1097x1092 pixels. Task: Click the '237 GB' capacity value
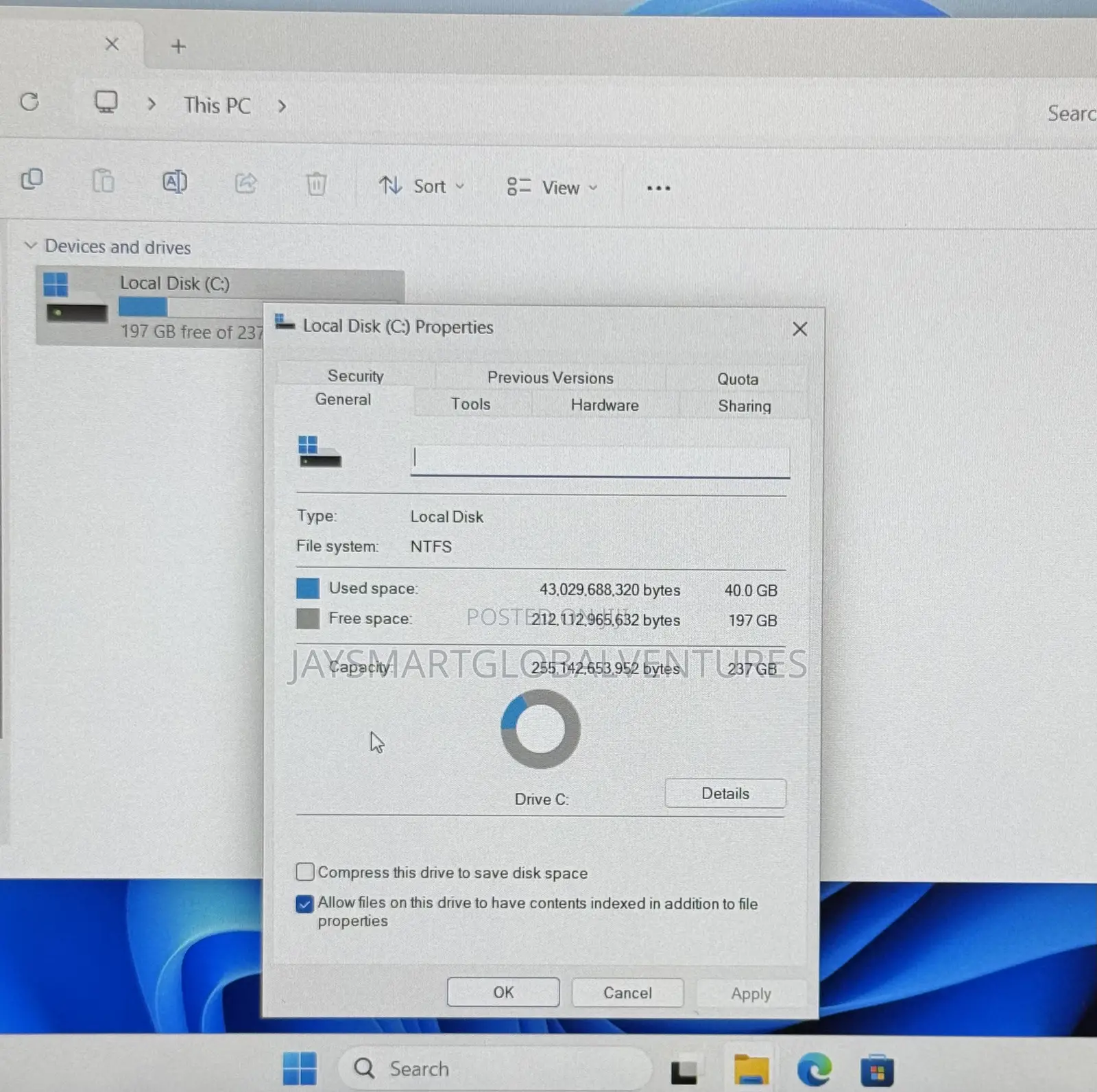coord(752,669)
